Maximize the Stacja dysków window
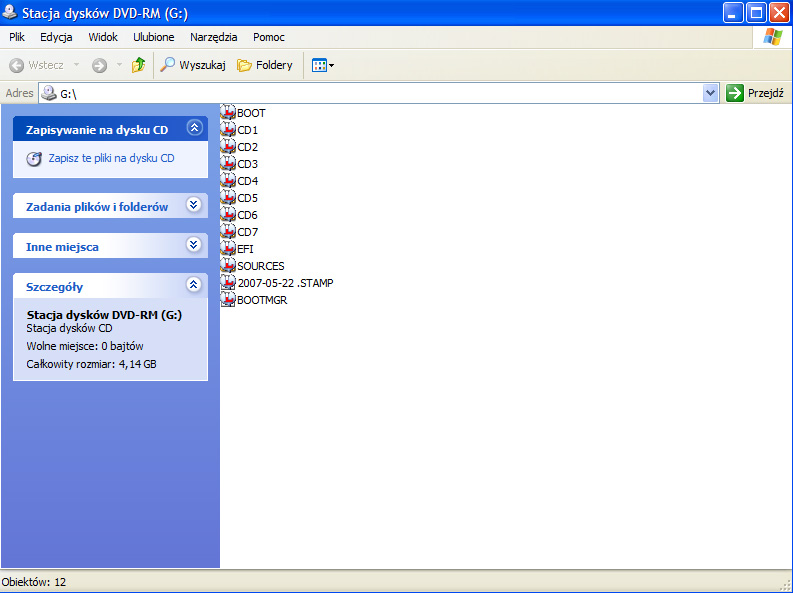The width and height of the screenshot is (793, 593). (x=757, y=13)
